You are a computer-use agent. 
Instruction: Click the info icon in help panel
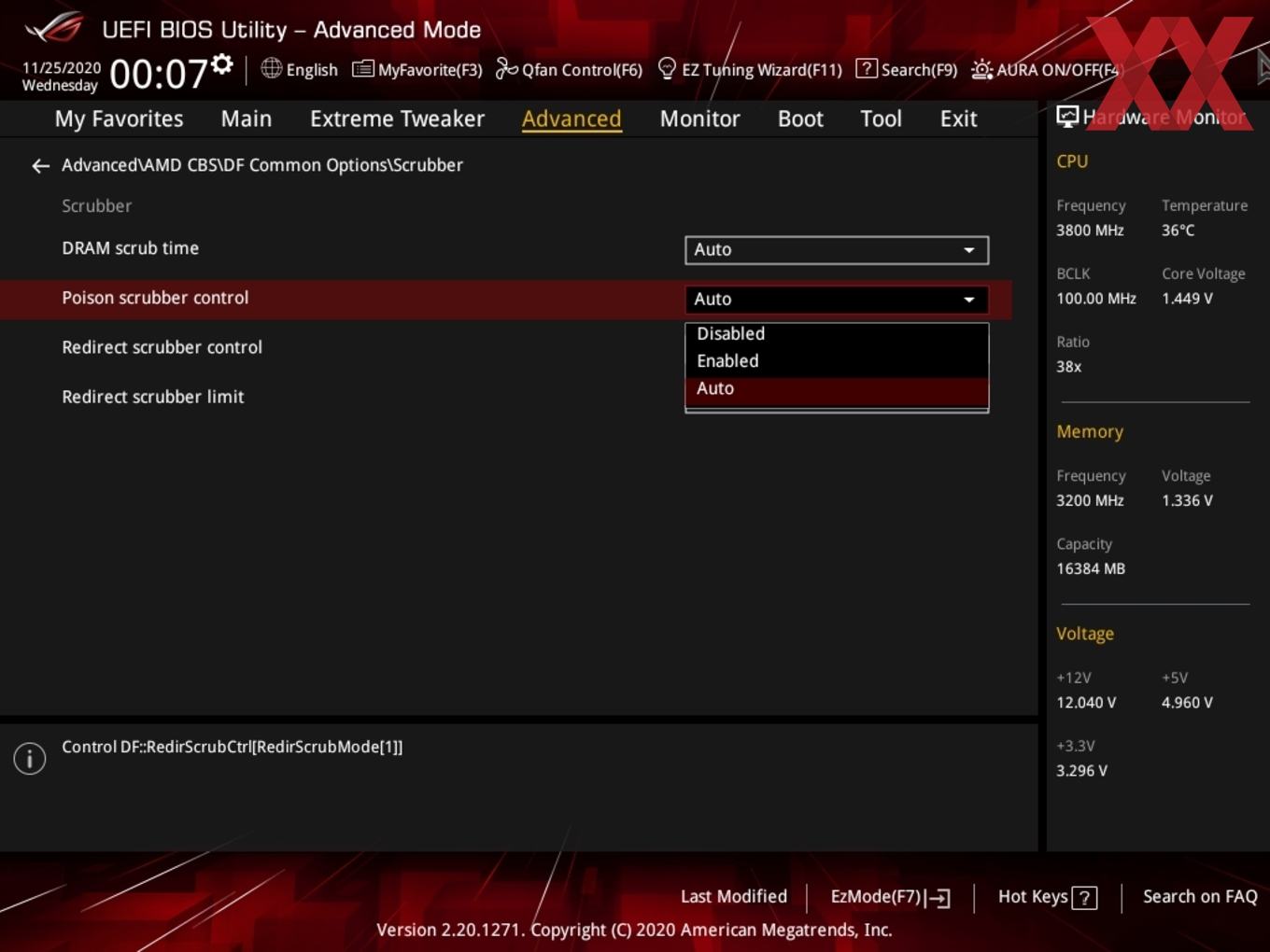pos(30,759)
